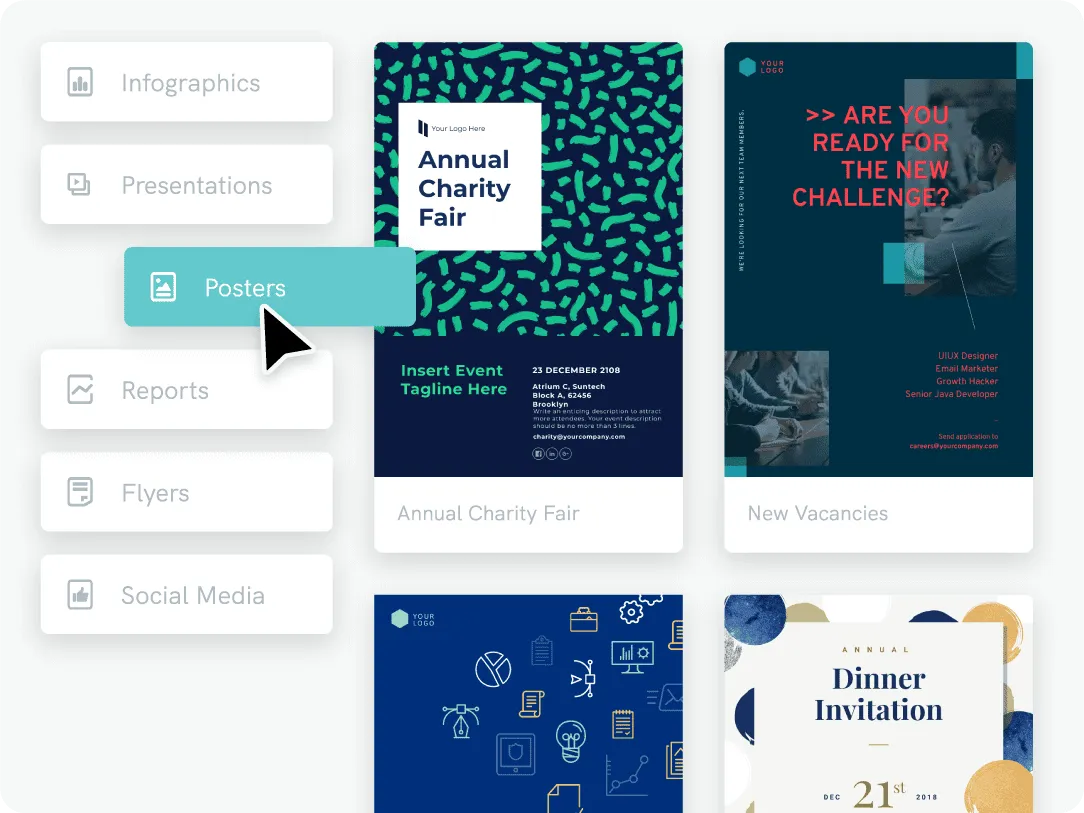Click 'Your Logo Here' on charity poster
This screenshot has width=1084, height=813.
pos(458,129)
